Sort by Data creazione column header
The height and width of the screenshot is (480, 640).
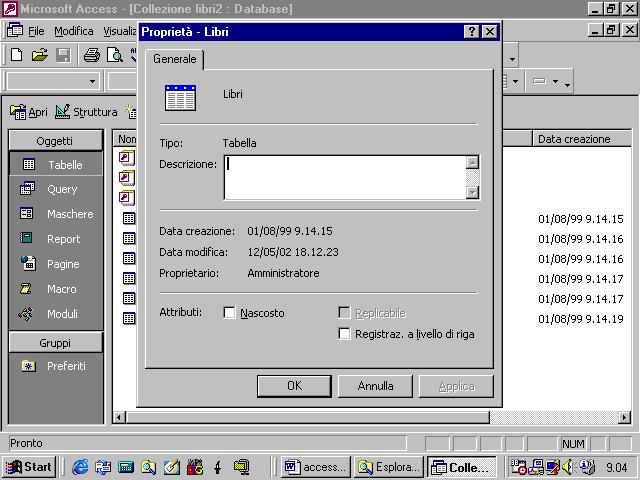pos(582,139)
